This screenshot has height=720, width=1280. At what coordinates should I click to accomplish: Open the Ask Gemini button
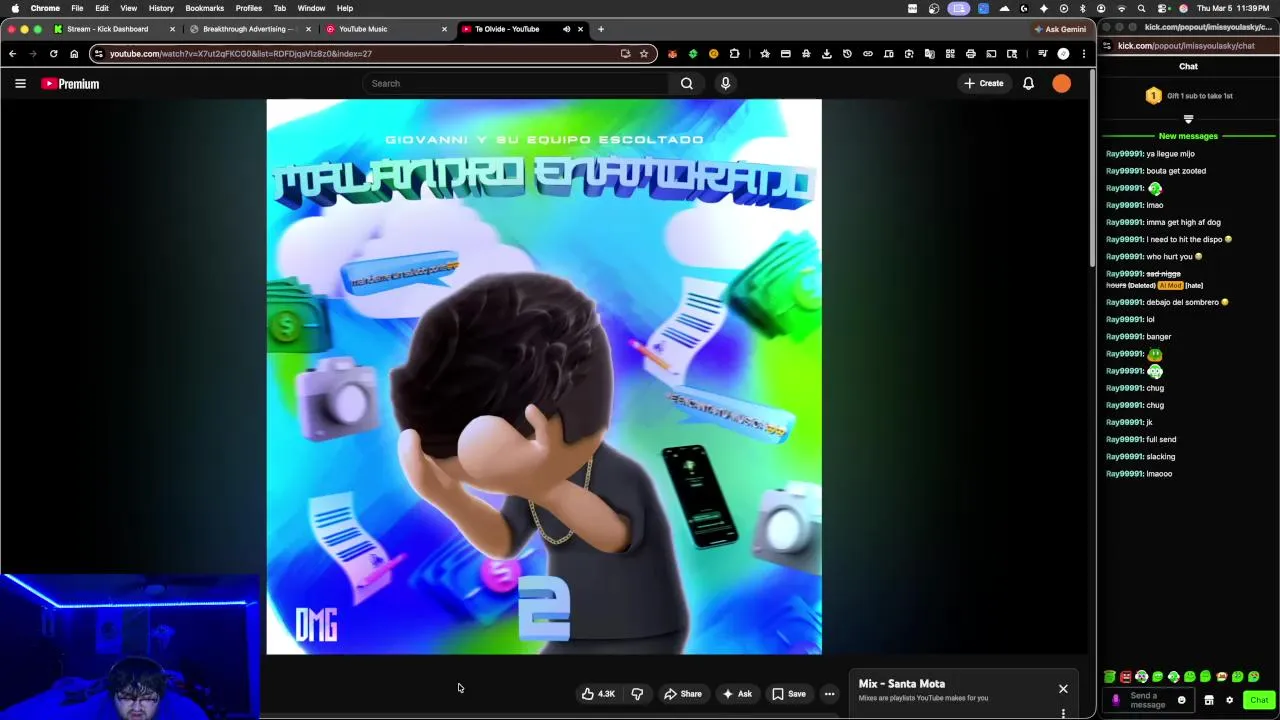pos(1060,29)
